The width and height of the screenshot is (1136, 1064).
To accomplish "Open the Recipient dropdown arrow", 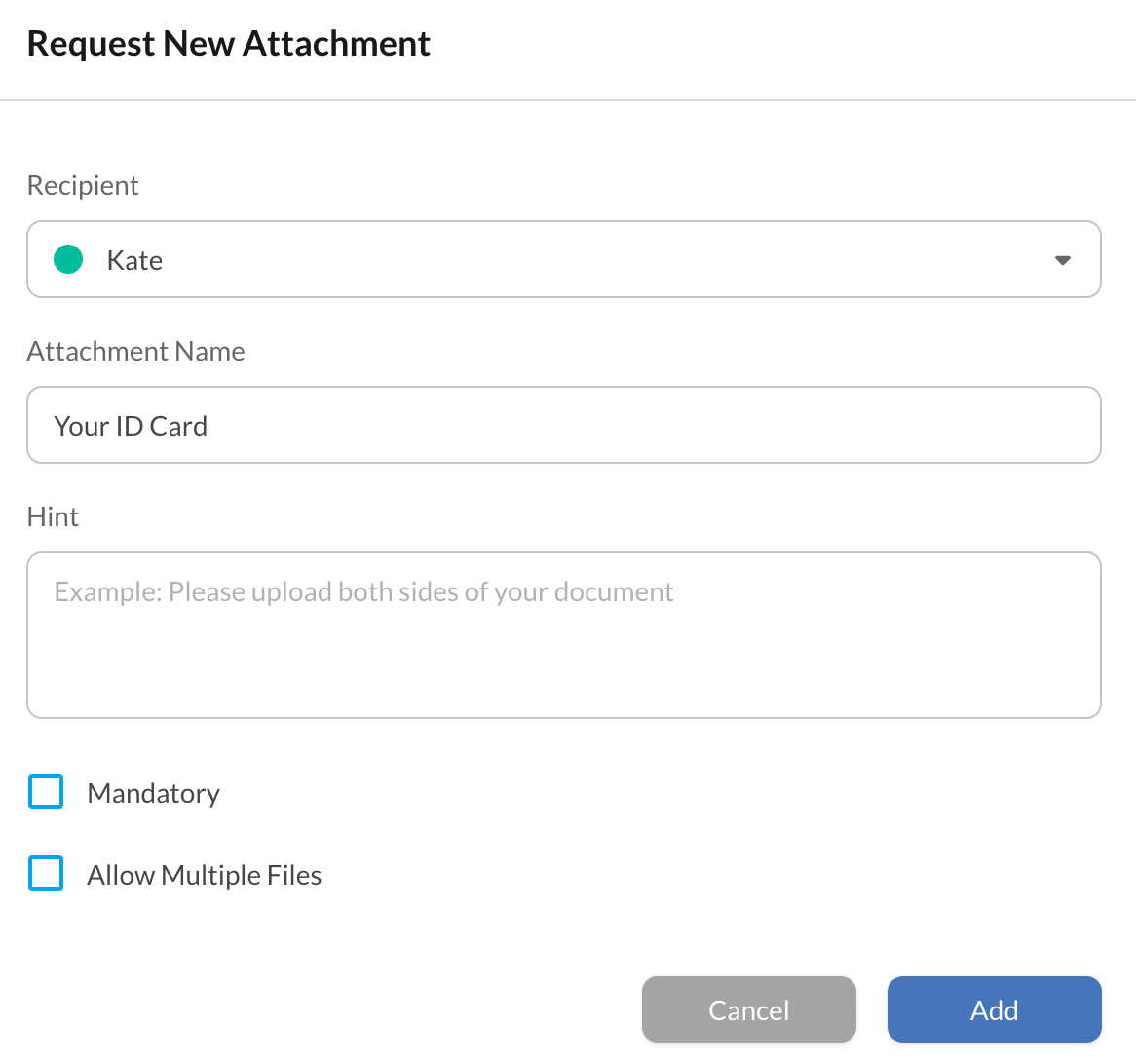I will 1062,260.
